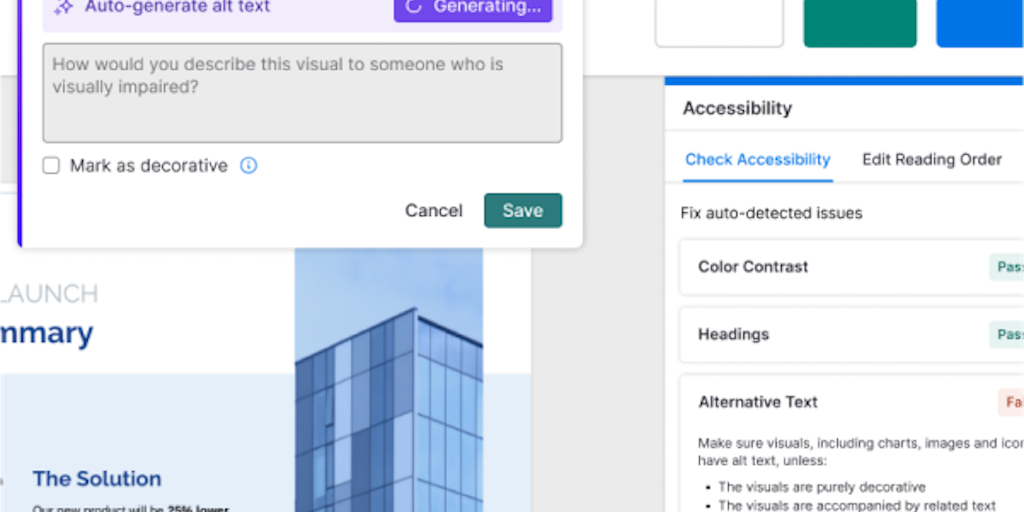Expand the Color Contrast check

pos(754,267)
